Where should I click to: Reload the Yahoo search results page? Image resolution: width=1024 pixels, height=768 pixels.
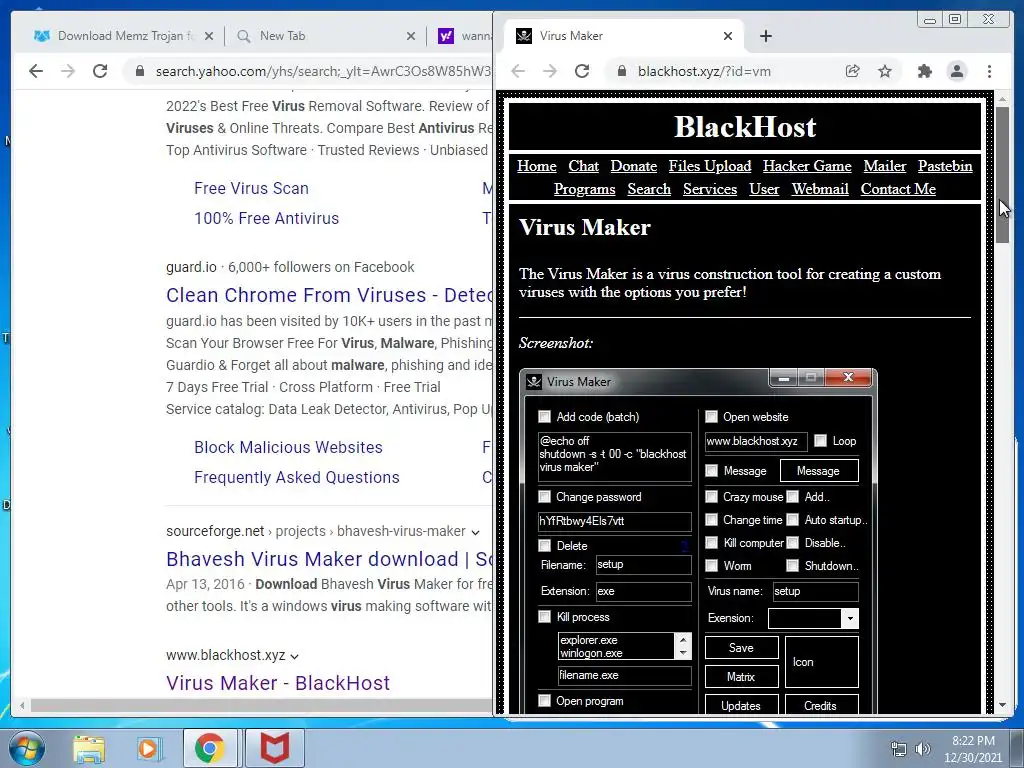pos(100,71)
